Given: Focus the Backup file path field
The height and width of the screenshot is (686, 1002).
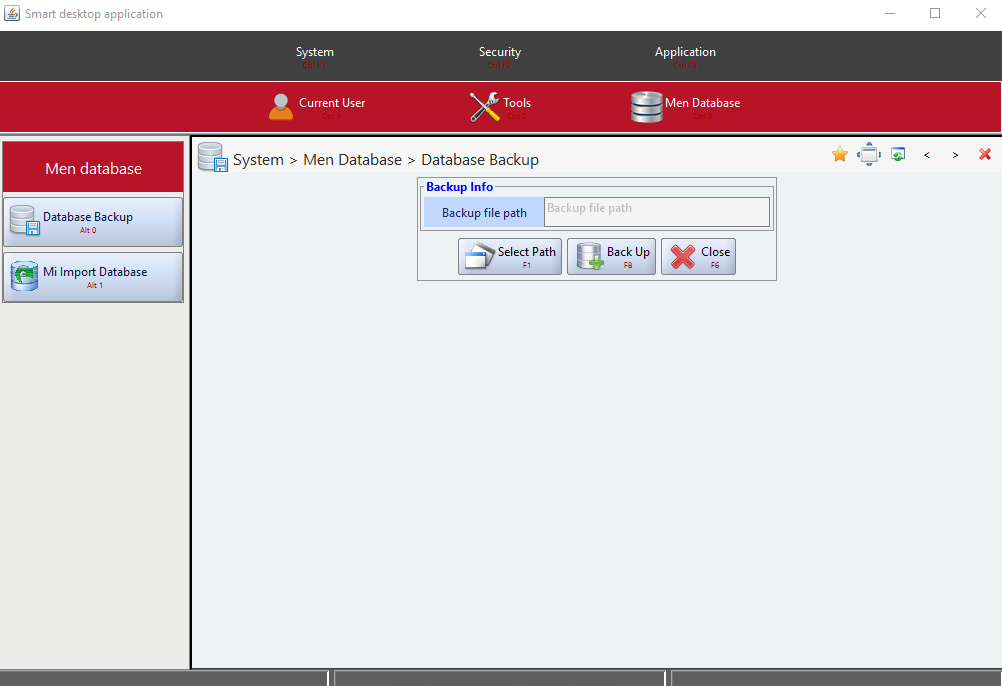Looking at the screenshot, I should click(656, 212).
